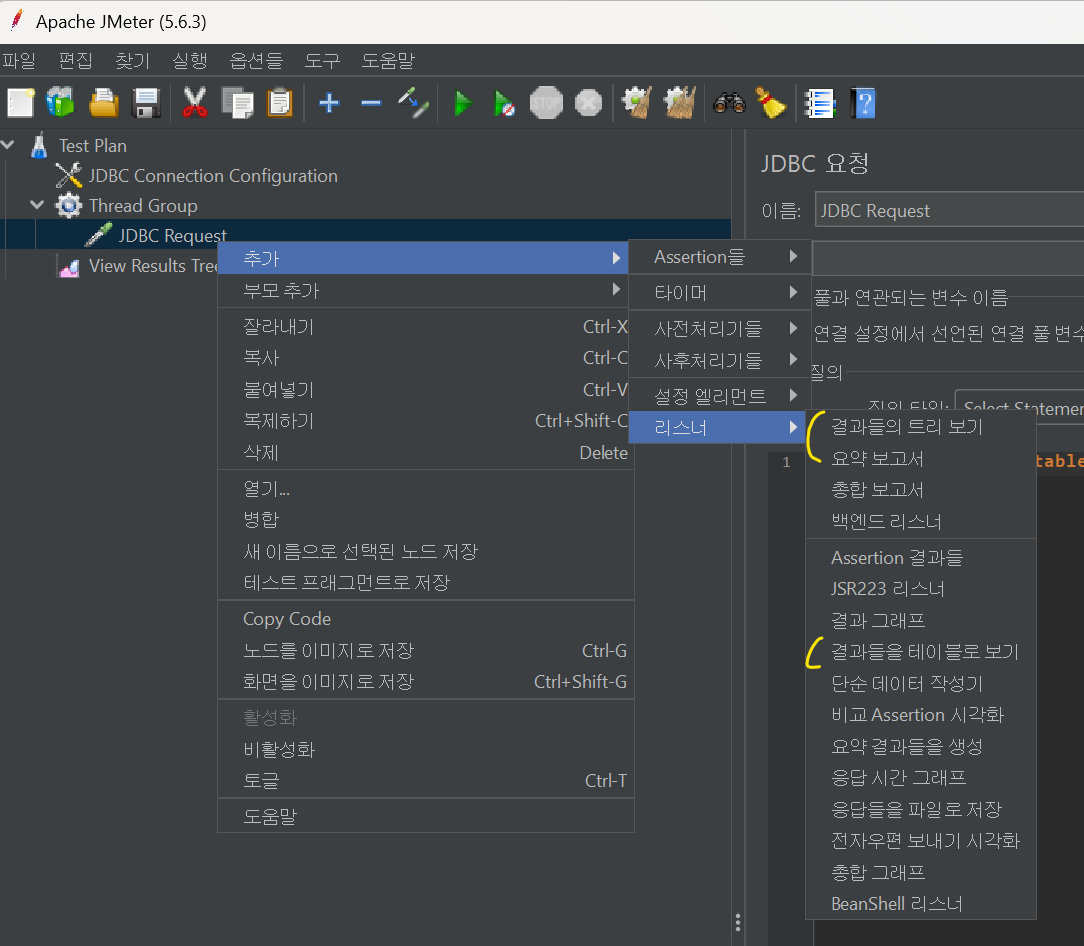Select 요약 보고서 listener

(x=921, y=458)
